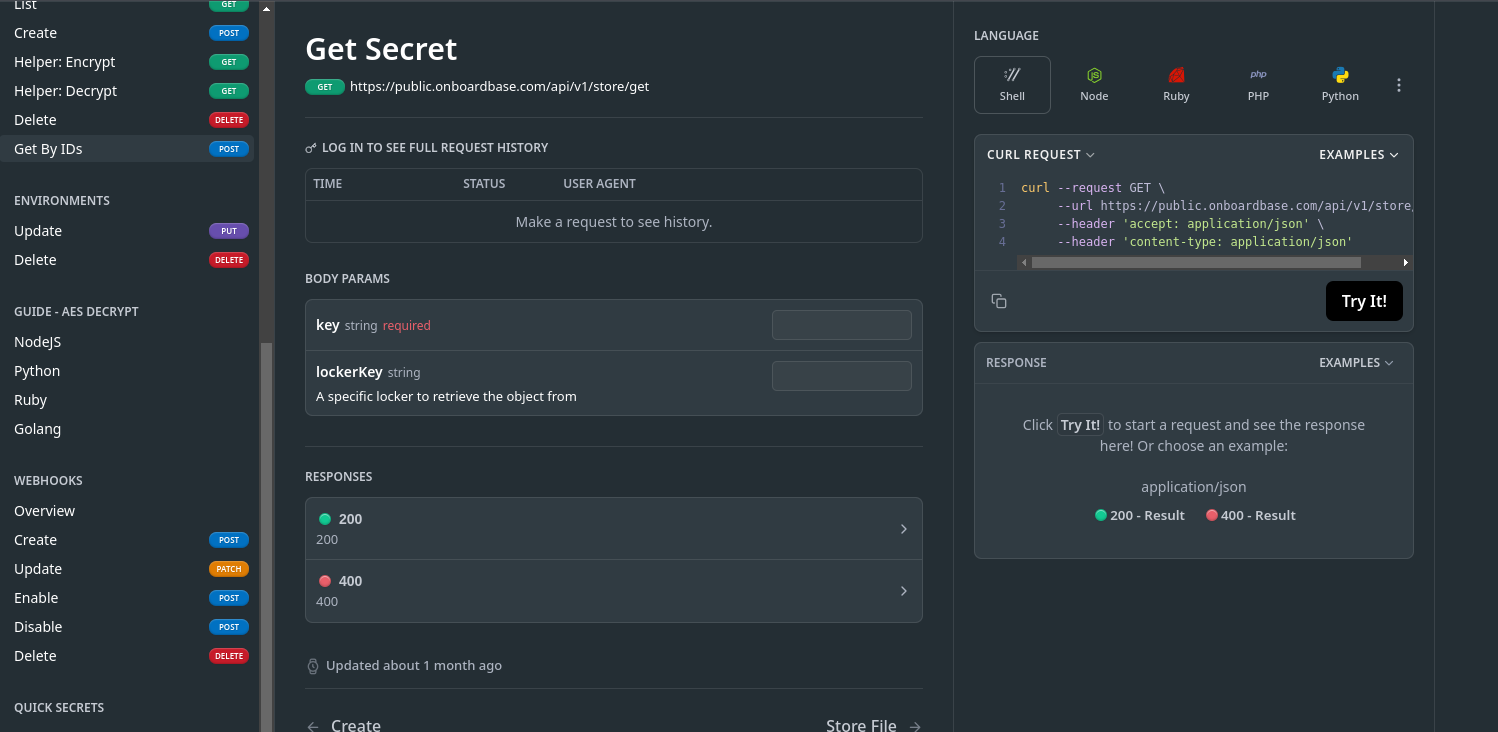Open Webhooks Enable page
This screenshot has height=732, width=1498.
[127, 598]
